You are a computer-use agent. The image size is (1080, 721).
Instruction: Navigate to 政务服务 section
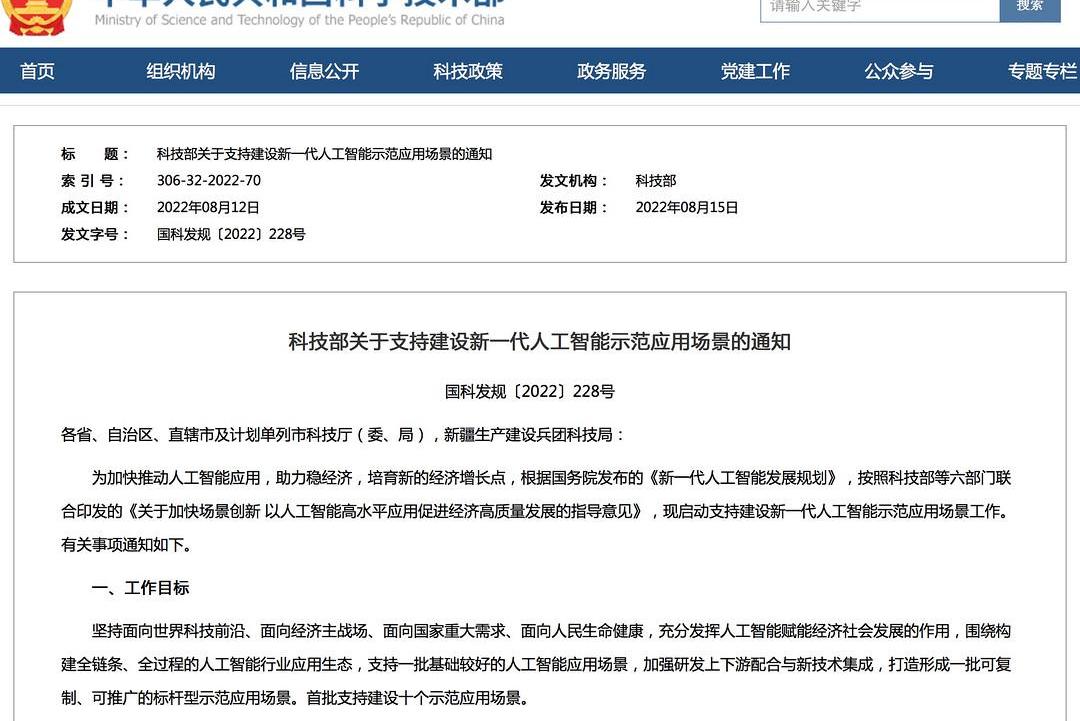click(x=612, y=72)
